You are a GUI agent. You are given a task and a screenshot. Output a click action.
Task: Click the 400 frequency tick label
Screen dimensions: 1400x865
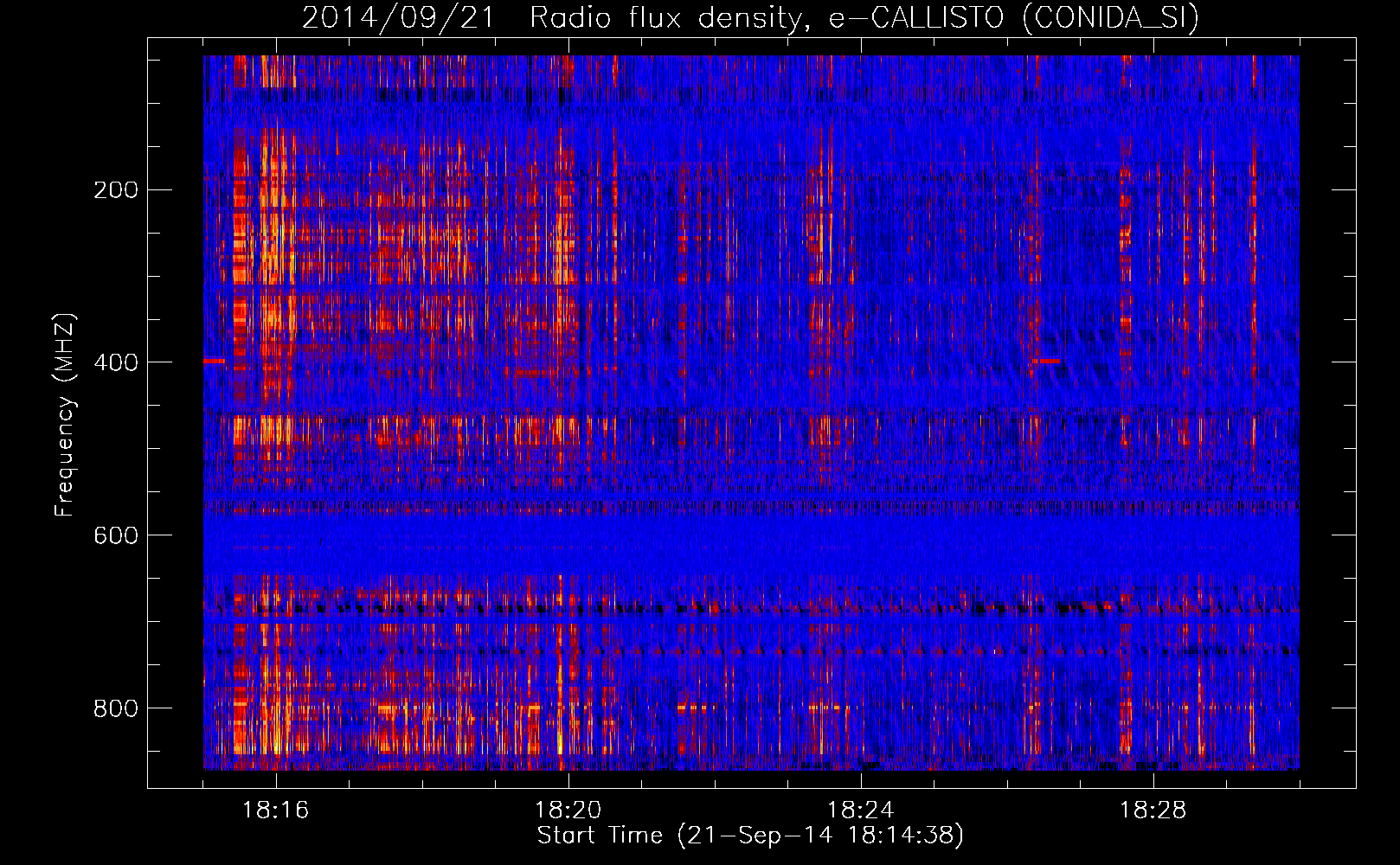point(115,362)
